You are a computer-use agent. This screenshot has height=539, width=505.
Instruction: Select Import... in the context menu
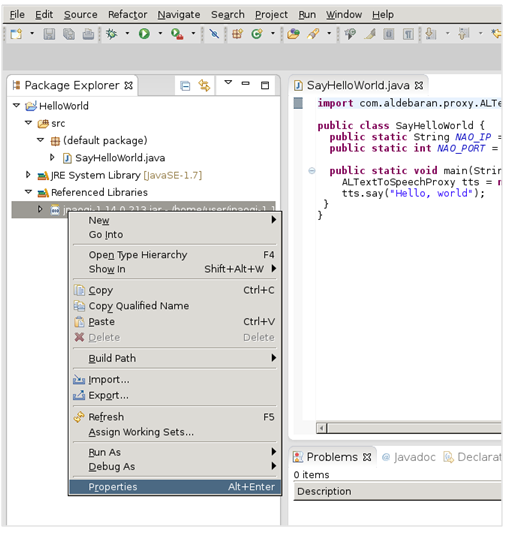[175, 380]
